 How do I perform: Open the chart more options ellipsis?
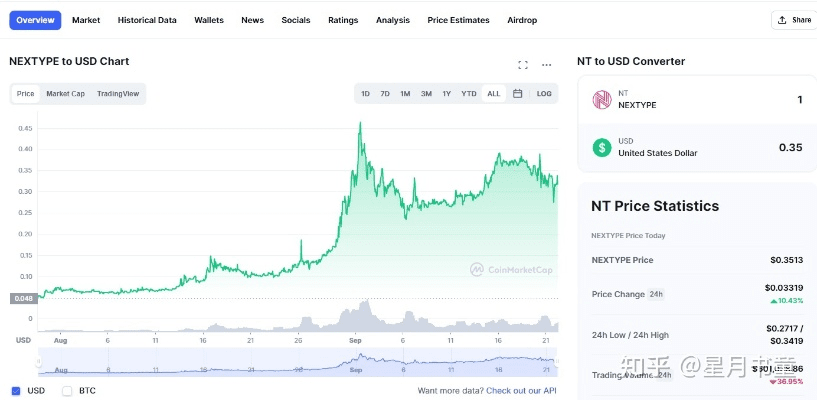tap(546, 65)
